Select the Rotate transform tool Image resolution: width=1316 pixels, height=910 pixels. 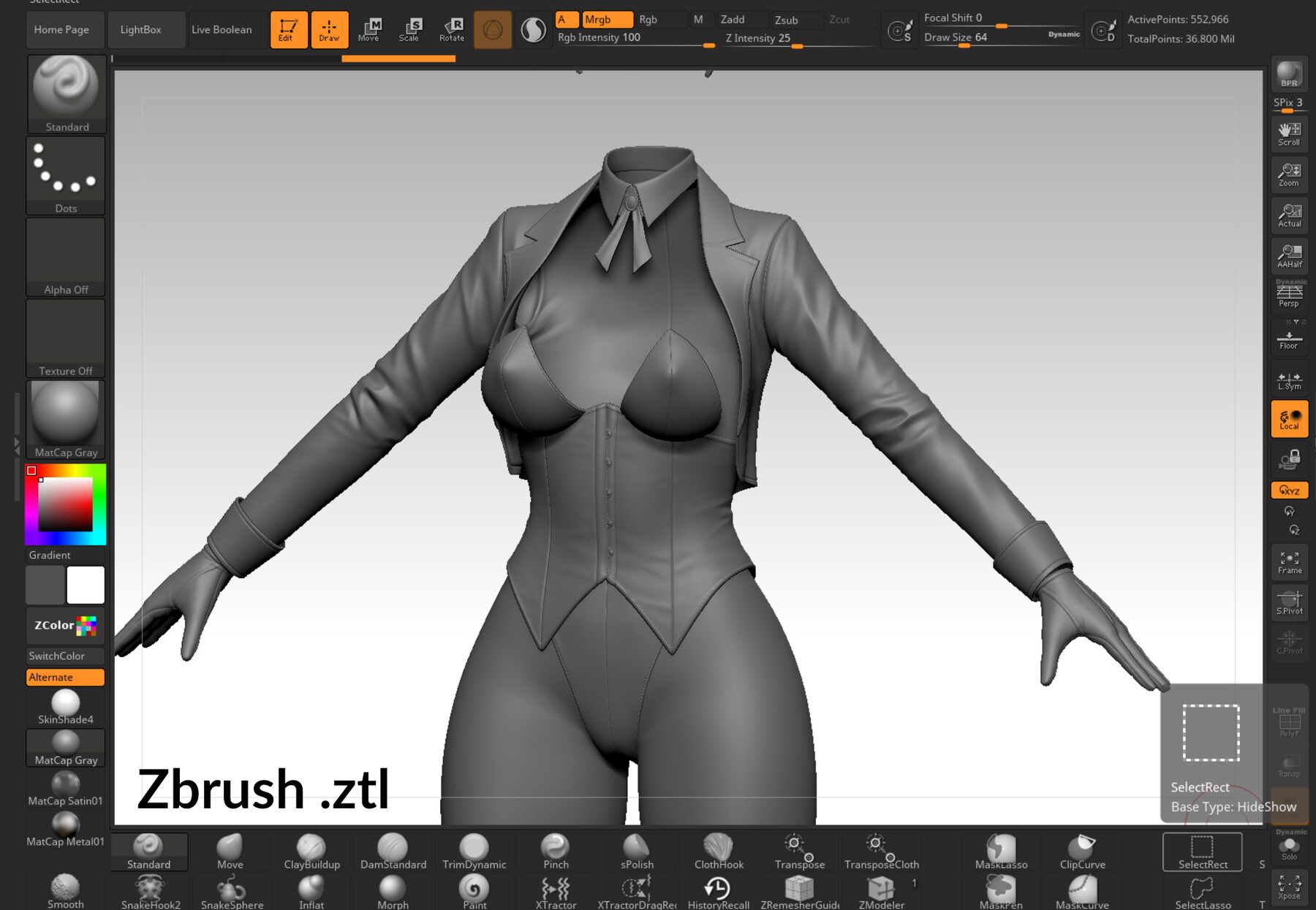[452, 30]
